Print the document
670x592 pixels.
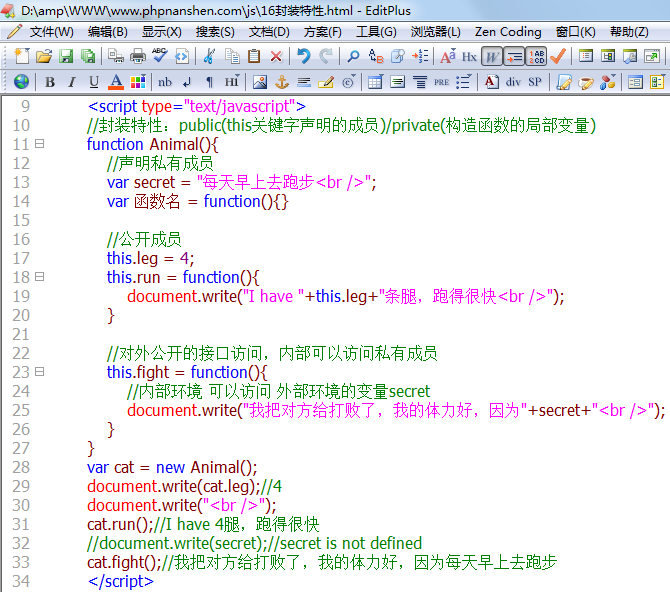coord(138,56)
